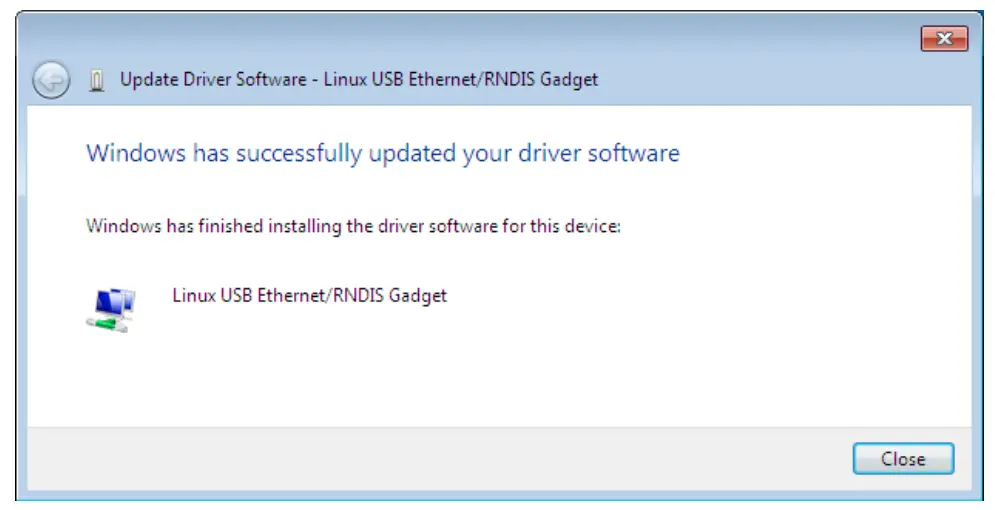
Task: Click the "Update Driver Software" title text
Action: 213,79
